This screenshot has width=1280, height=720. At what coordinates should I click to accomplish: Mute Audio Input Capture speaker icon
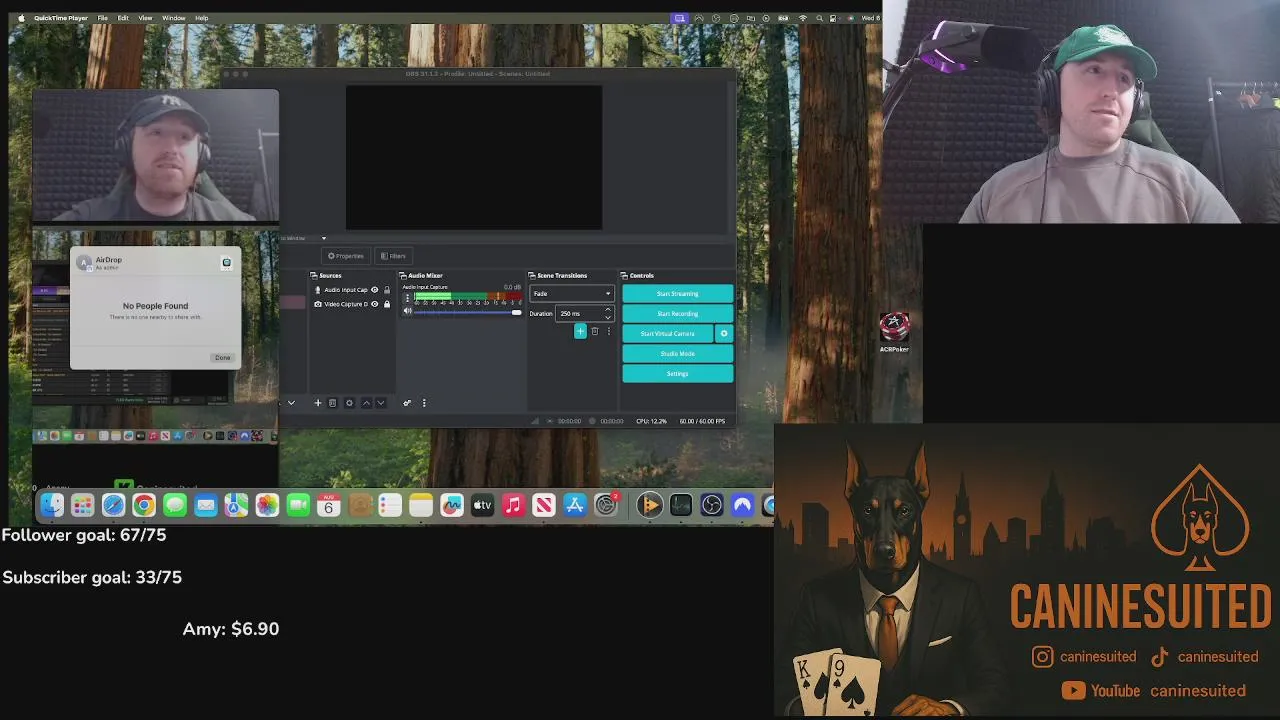(407, 312)
